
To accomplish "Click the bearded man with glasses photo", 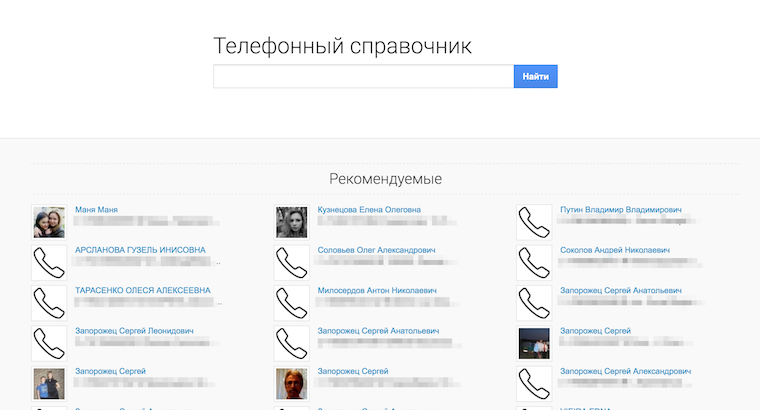I will [291, 383].
